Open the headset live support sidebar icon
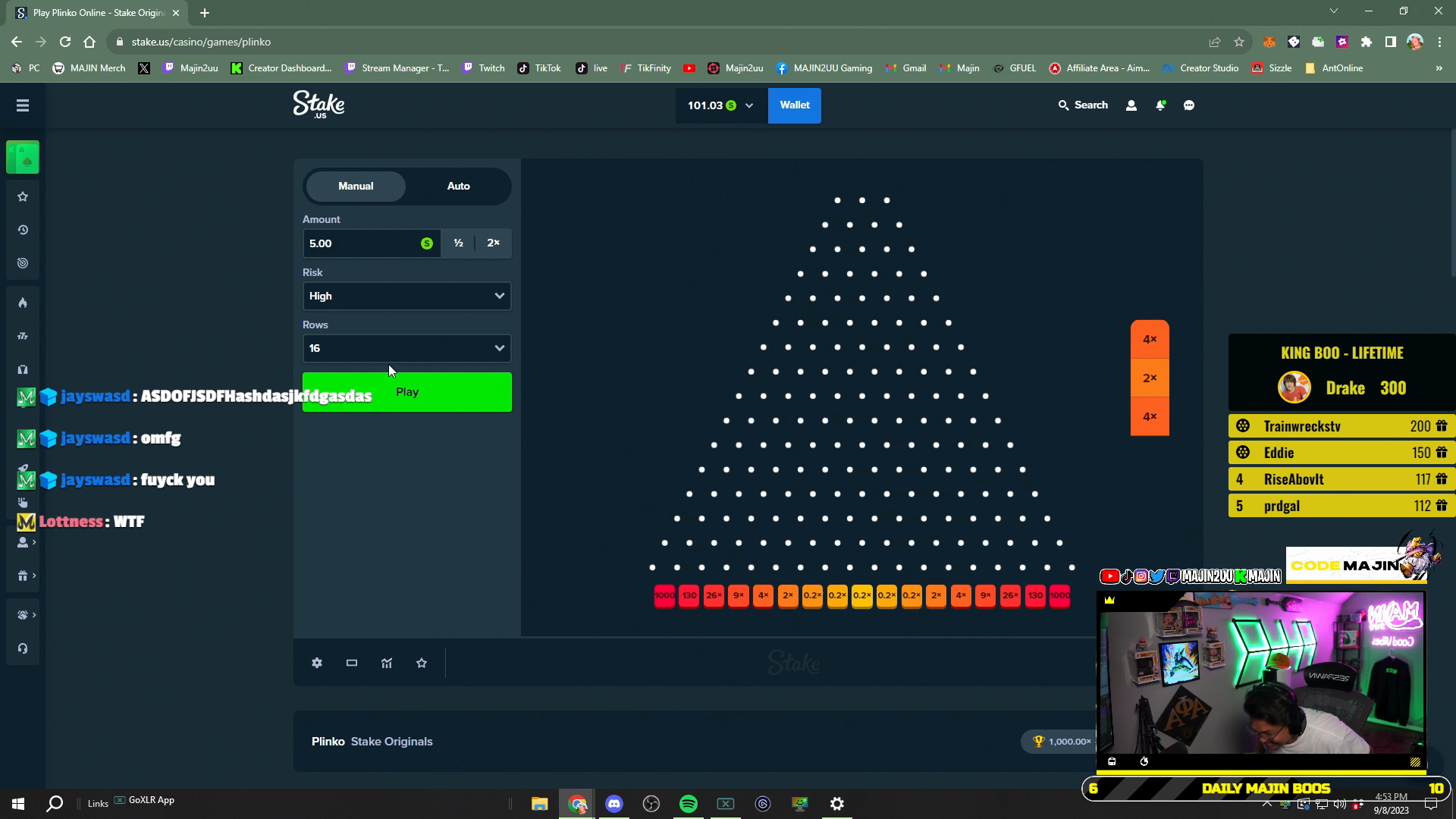Viewport: 1456px width, 819px height. [23, 648]
